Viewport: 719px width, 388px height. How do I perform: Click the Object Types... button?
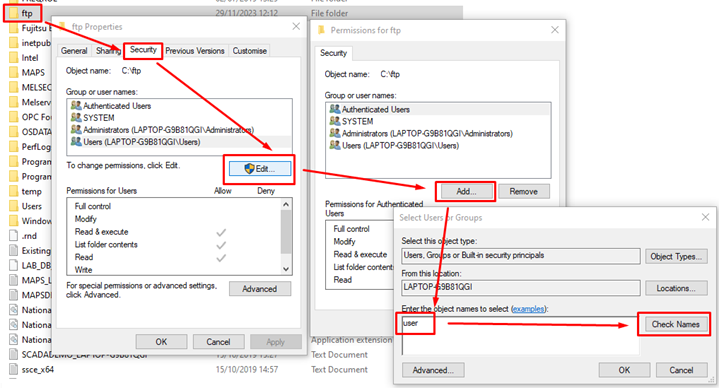(x=676, y=256)
